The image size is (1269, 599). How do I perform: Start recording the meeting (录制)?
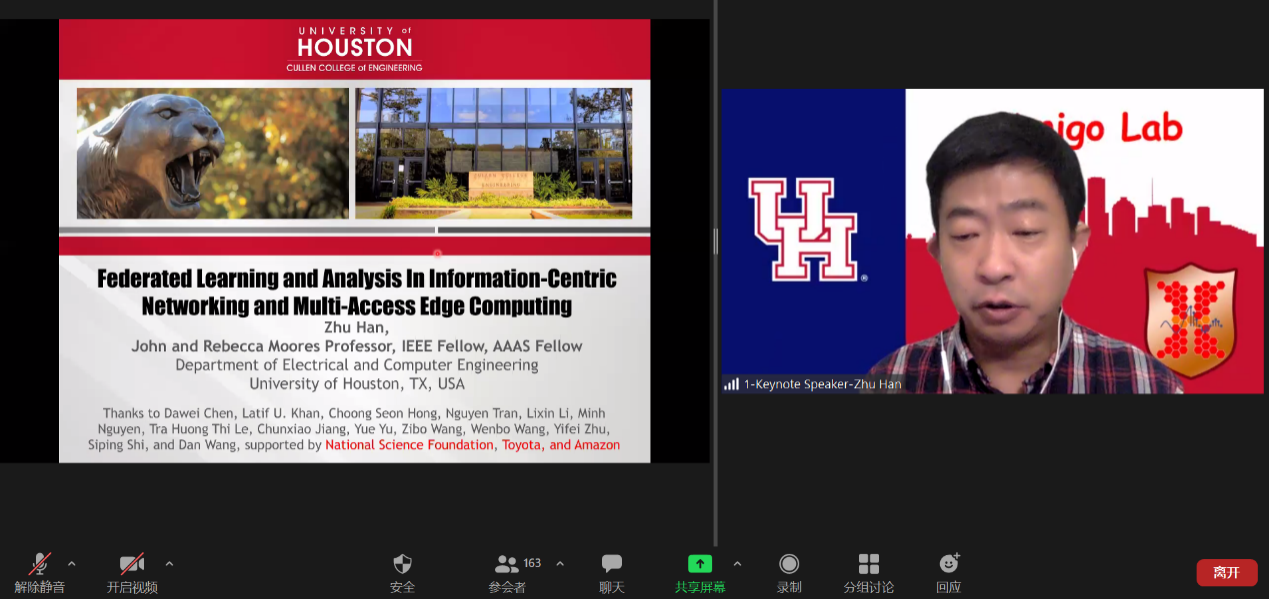click(x=789, y=564)
